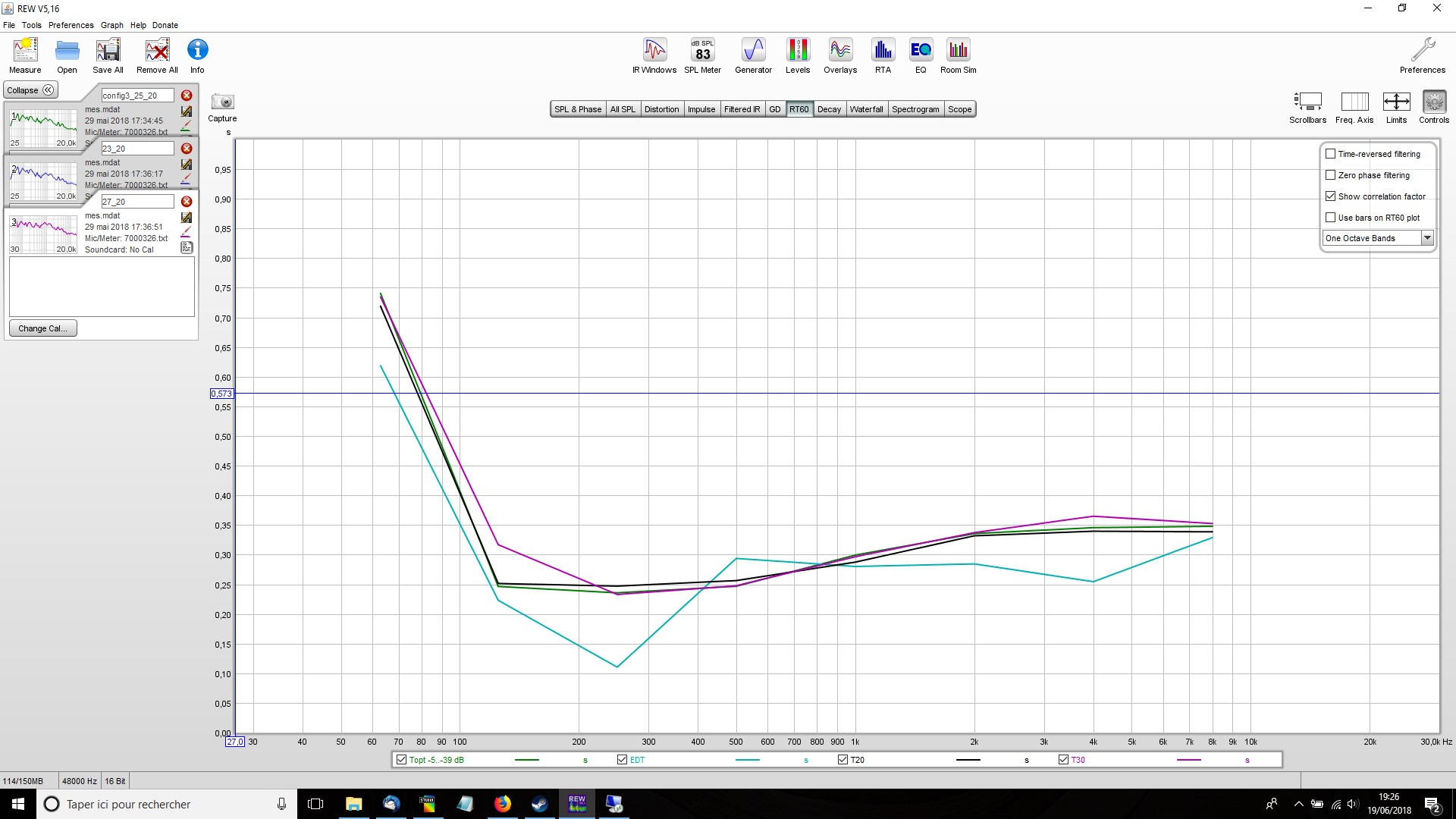Switch to Spectrogram tab
Image resolution: width=1456 pixels, height=819 pixels.
coord(915,109)
